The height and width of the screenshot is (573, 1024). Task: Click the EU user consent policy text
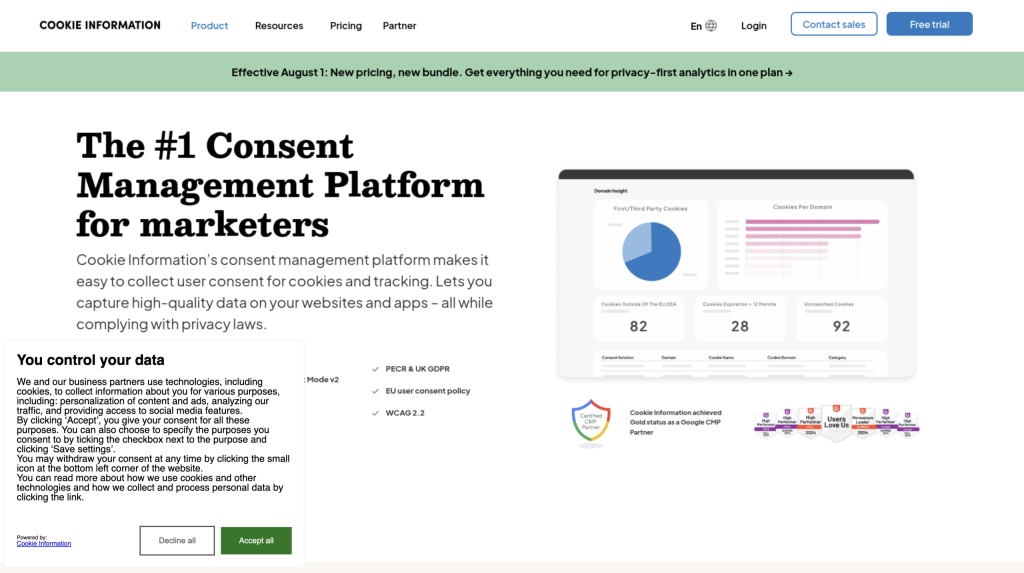[x=428, y=391]
